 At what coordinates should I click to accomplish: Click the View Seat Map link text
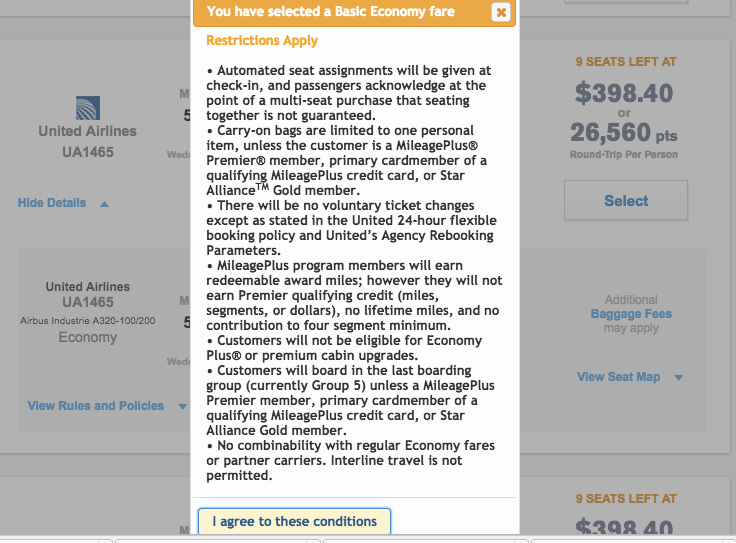pos(619,377)
